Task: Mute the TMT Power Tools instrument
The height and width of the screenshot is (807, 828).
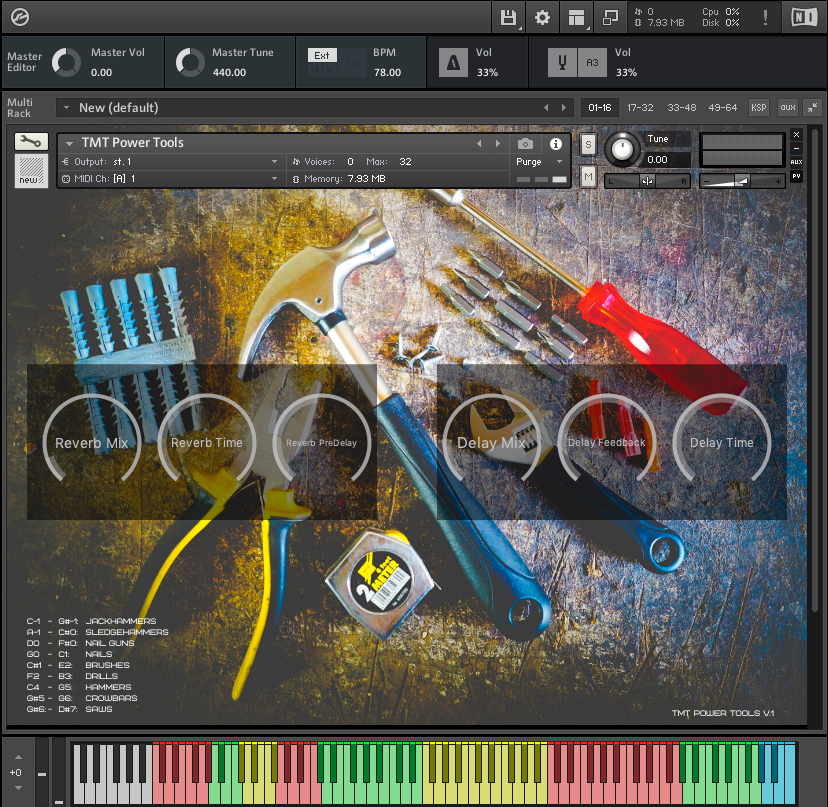Action: click(588, 177)
